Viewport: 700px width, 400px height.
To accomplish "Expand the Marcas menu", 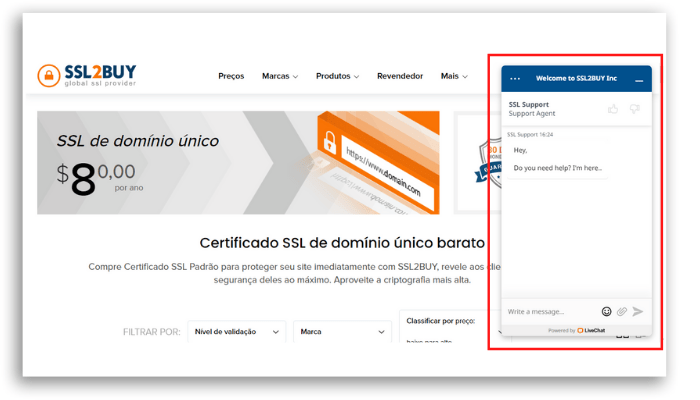I will pos(280,76).
